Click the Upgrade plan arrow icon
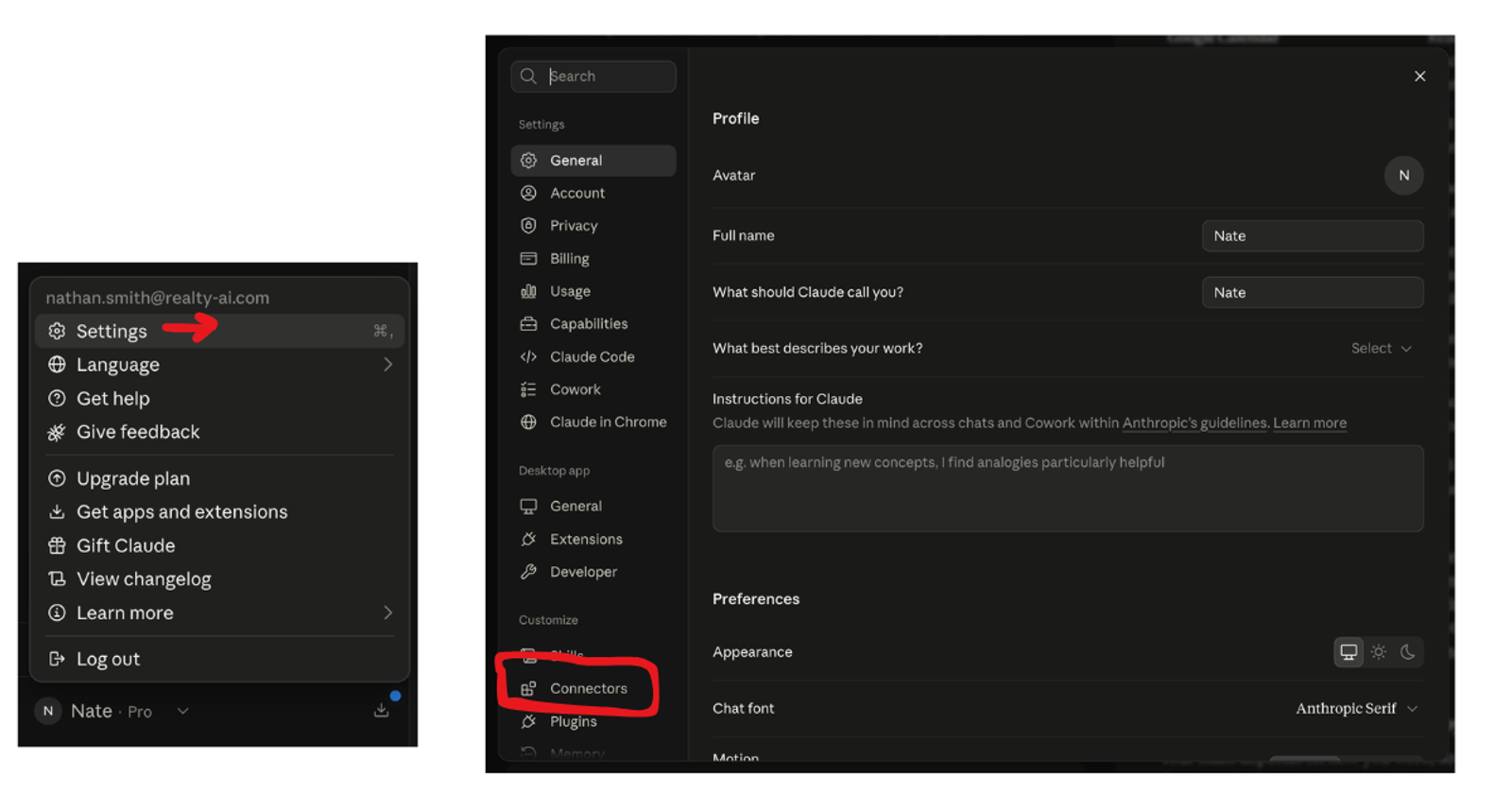Image resolution: width=1512 pixels, height=794 pixels. (x=57, y=478)
